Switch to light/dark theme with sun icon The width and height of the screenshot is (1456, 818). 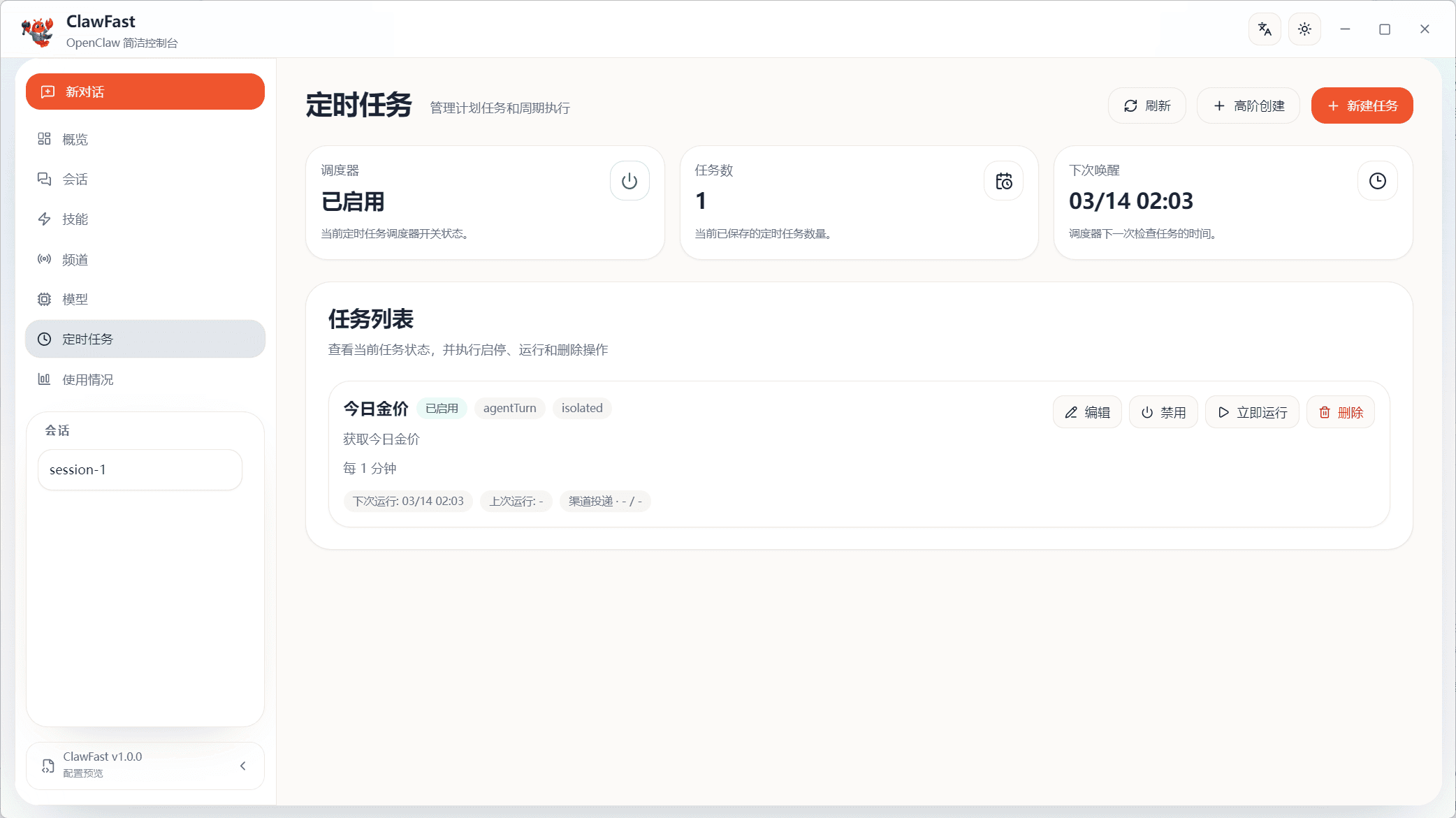pyautogui.click(x=1304, y=29)
